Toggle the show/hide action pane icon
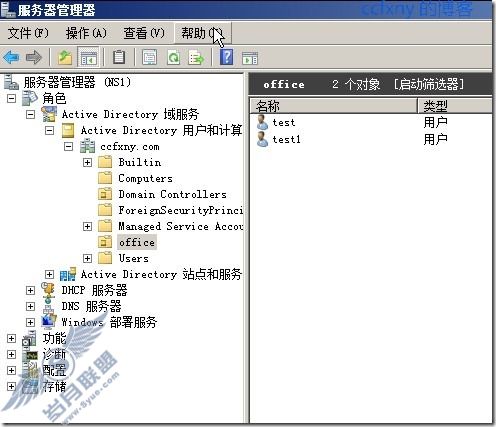496x427 pixels. click(x=250, y=58)
